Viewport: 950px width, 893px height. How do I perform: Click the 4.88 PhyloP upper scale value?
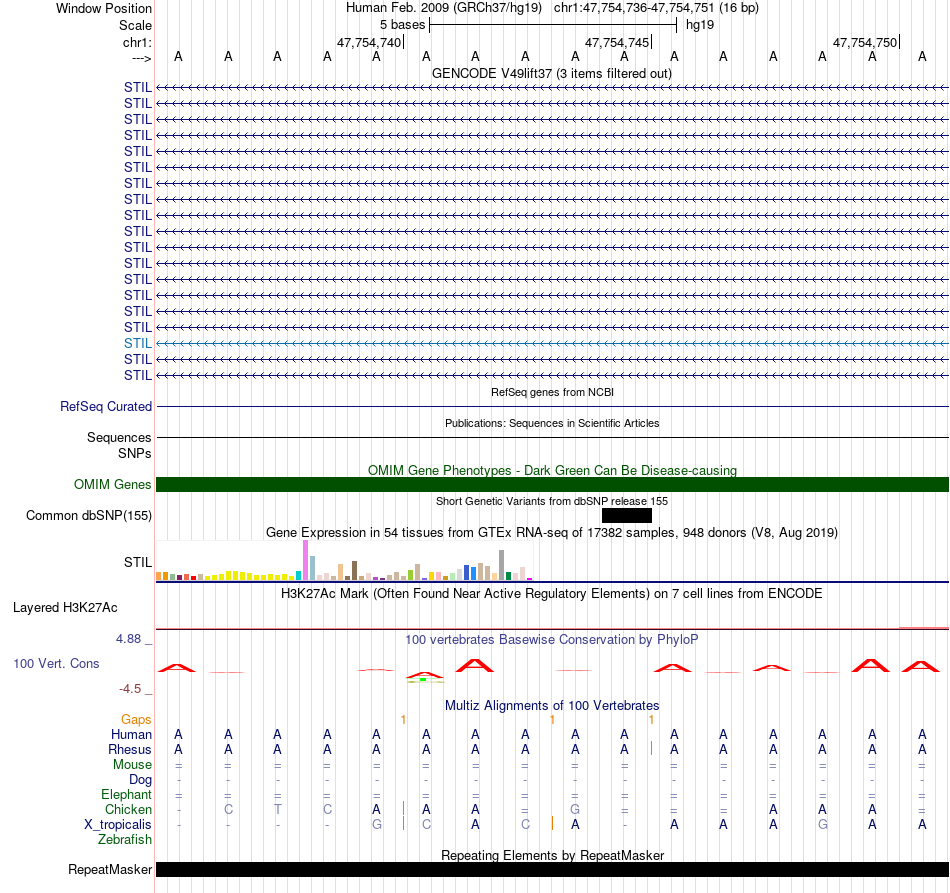128,639
